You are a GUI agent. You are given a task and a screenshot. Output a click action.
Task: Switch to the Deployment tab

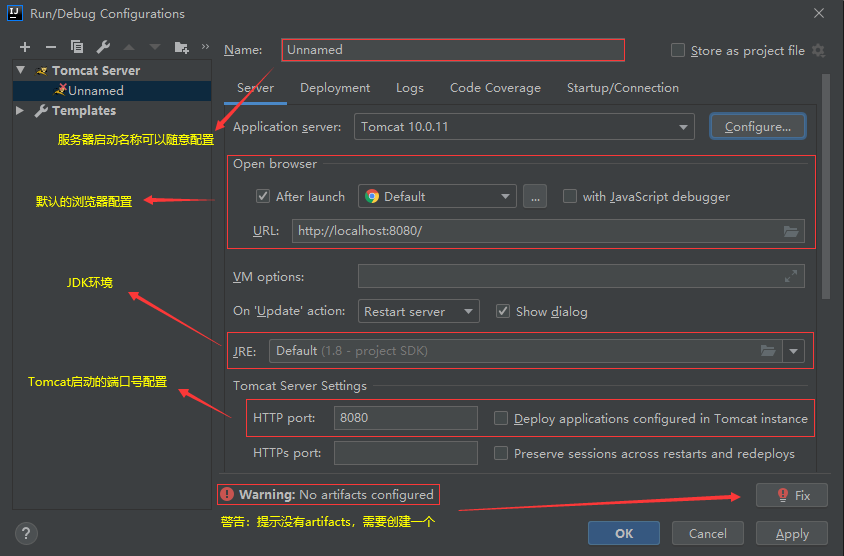[335, 88]
